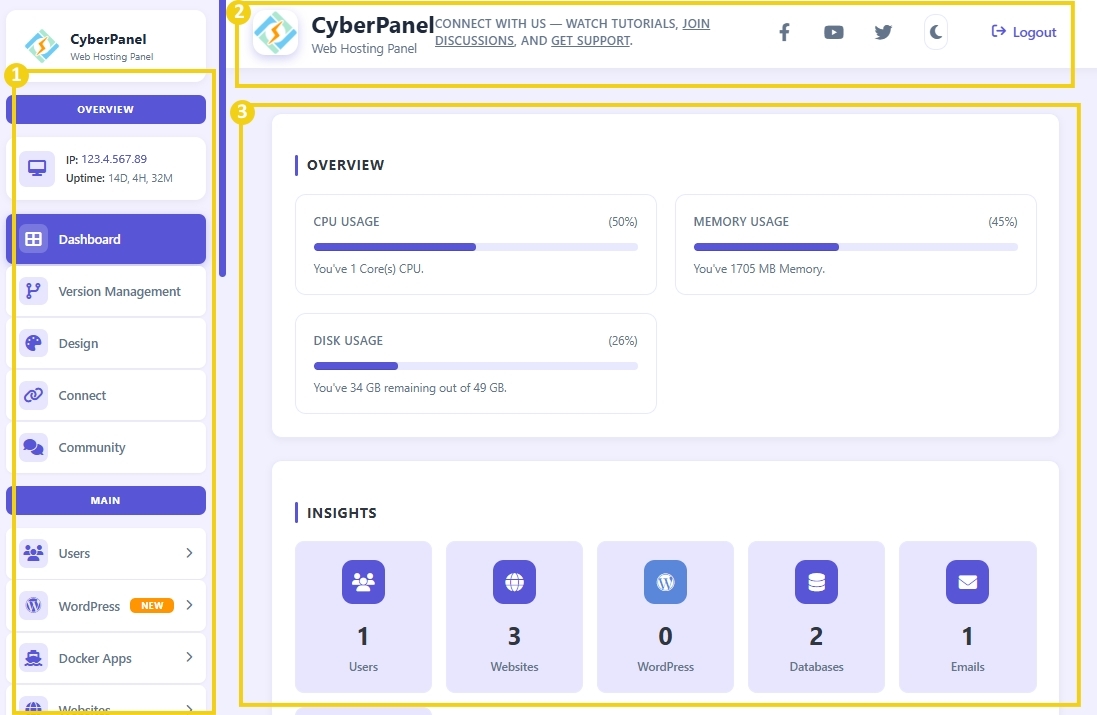Open the Emails icon in Insights
1097x715 pixels.
pos(967,582)
